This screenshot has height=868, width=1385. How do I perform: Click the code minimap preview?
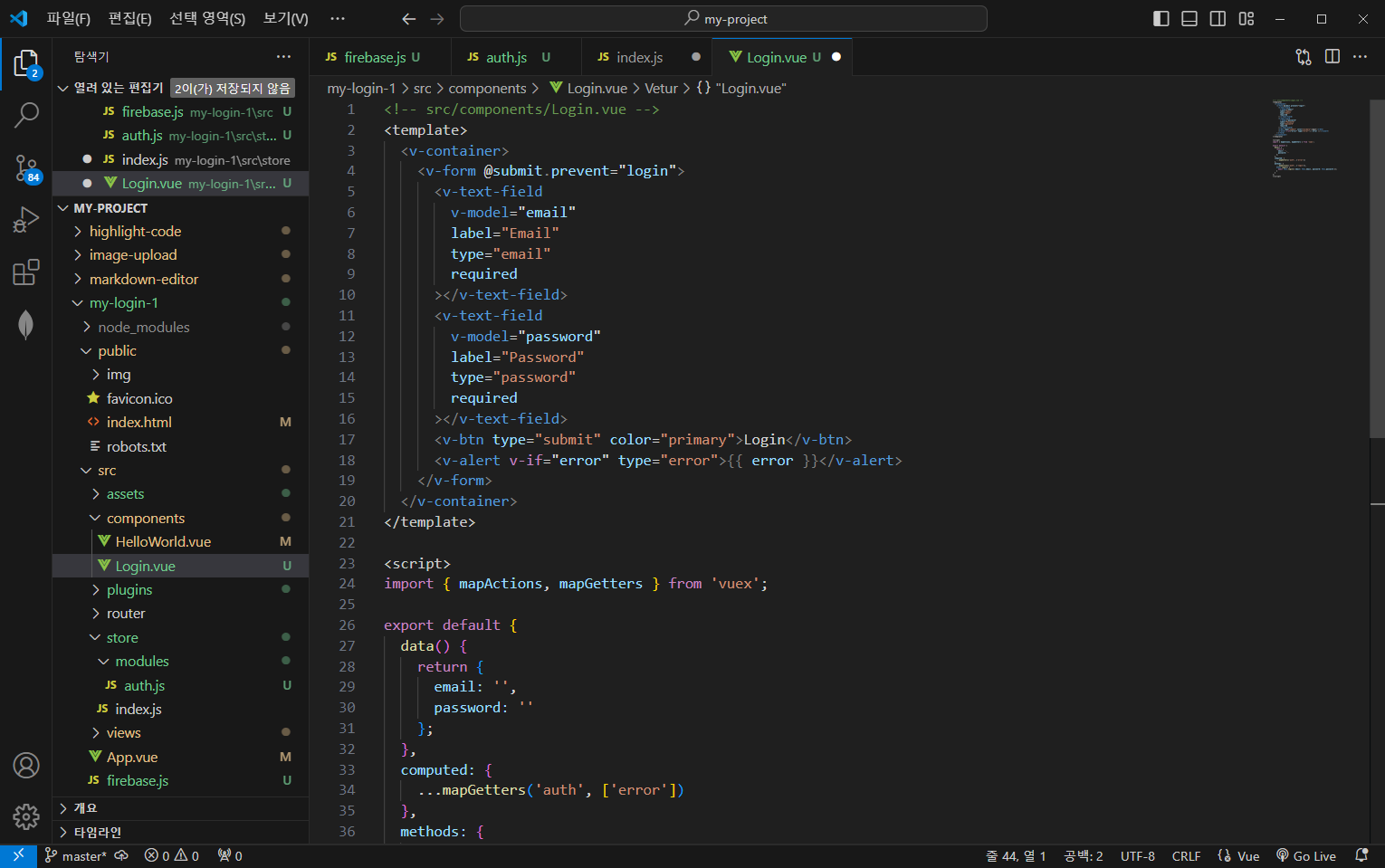(1304, 138)
